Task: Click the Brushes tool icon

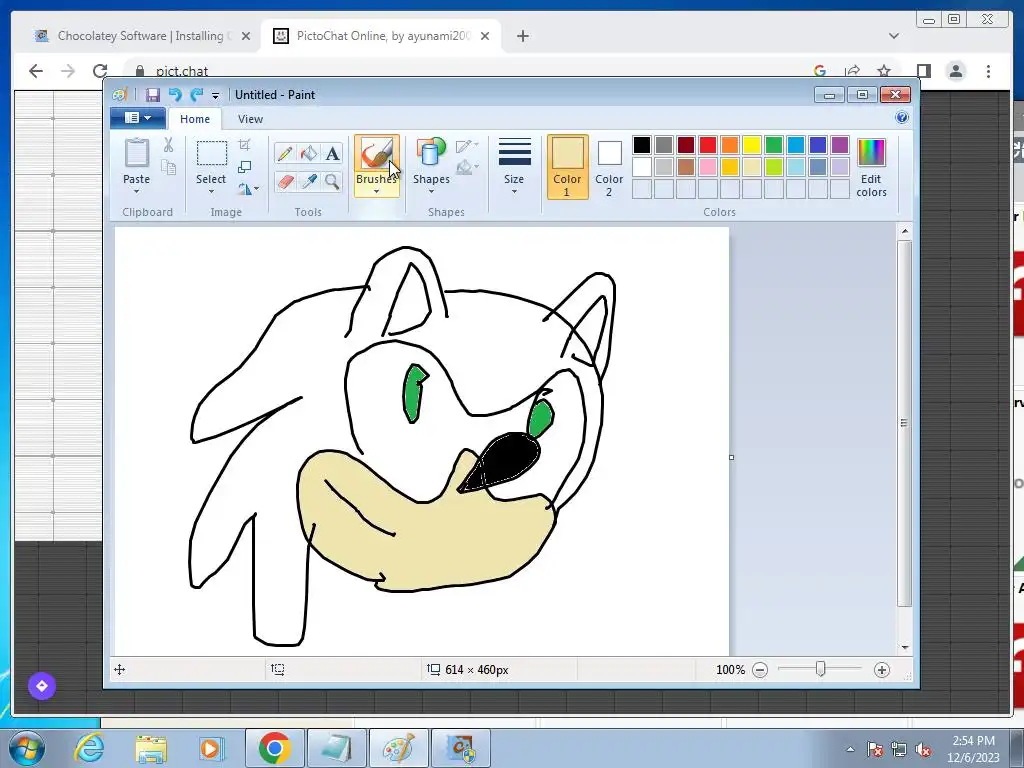Action: coord(377,154)
